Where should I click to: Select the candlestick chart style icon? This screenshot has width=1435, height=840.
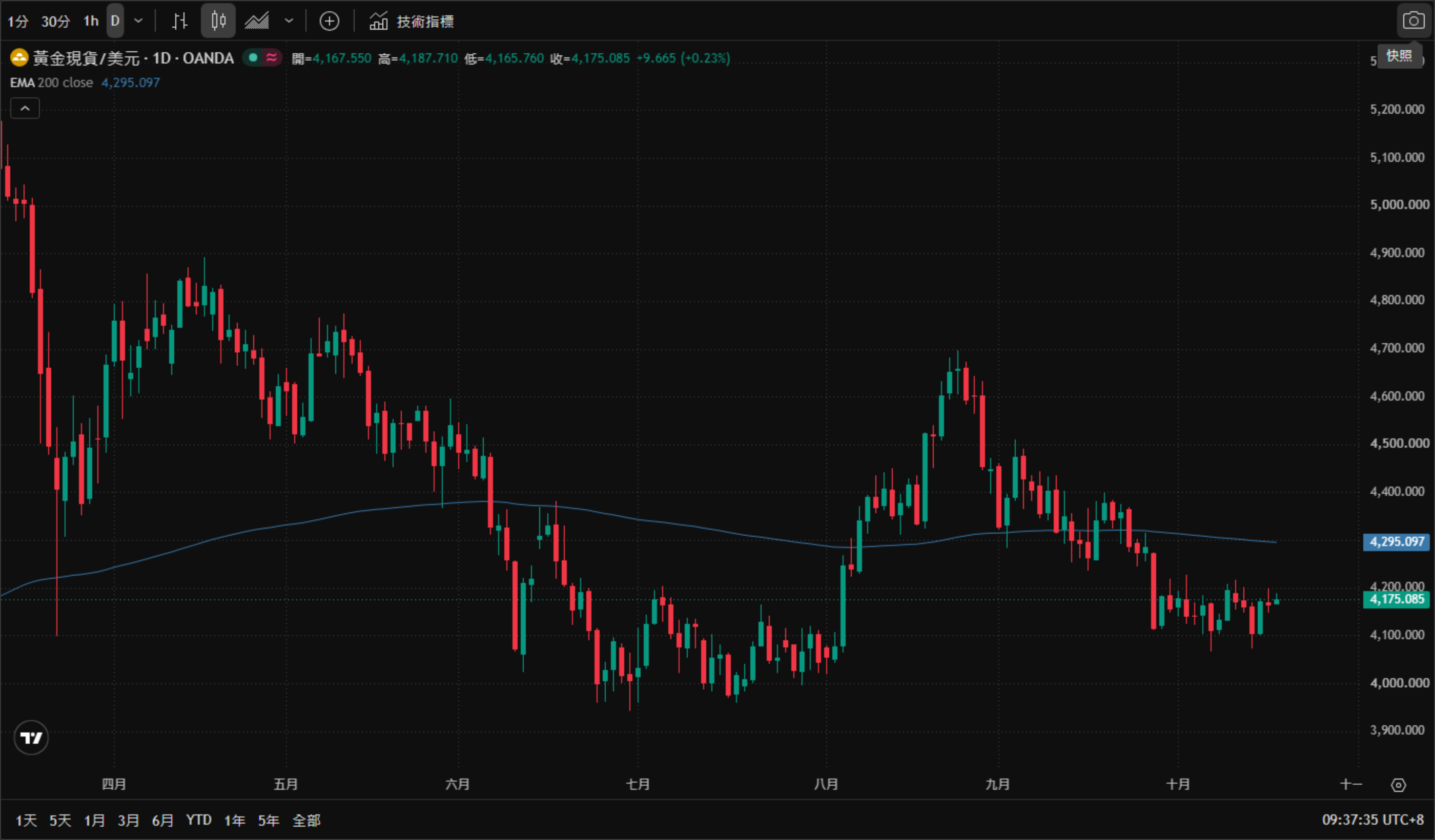coord(219,22)
